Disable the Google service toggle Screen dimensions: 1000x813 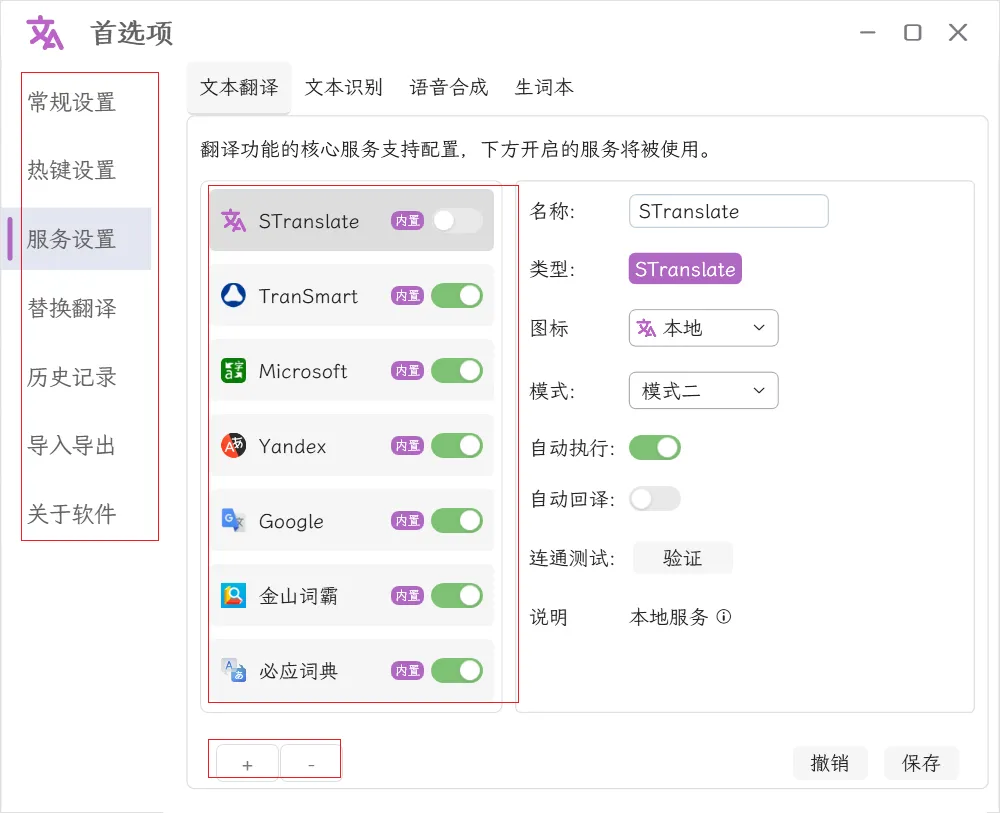(457, 520)
